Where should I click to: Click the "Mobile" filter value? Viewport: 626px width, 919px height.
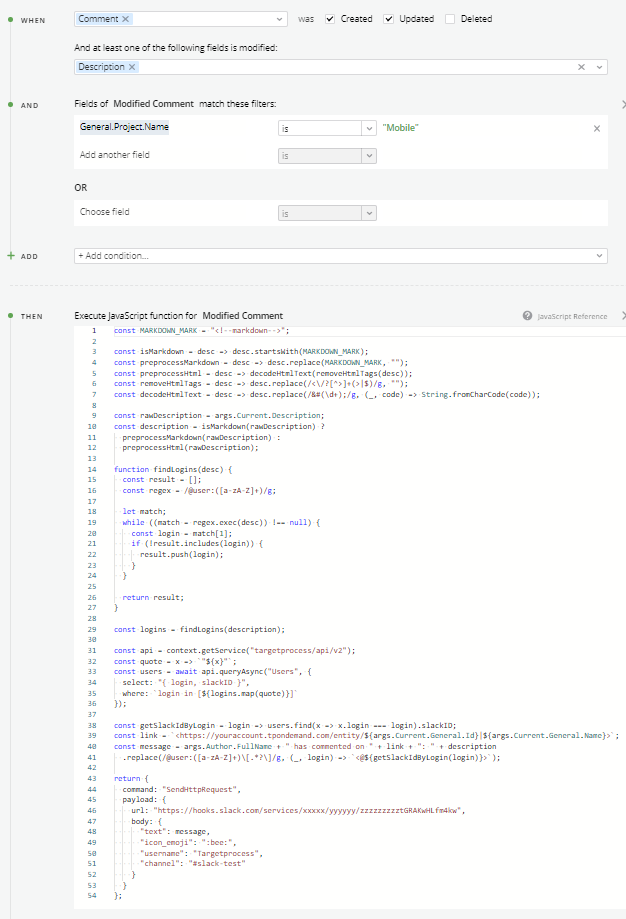coord(400,128)
